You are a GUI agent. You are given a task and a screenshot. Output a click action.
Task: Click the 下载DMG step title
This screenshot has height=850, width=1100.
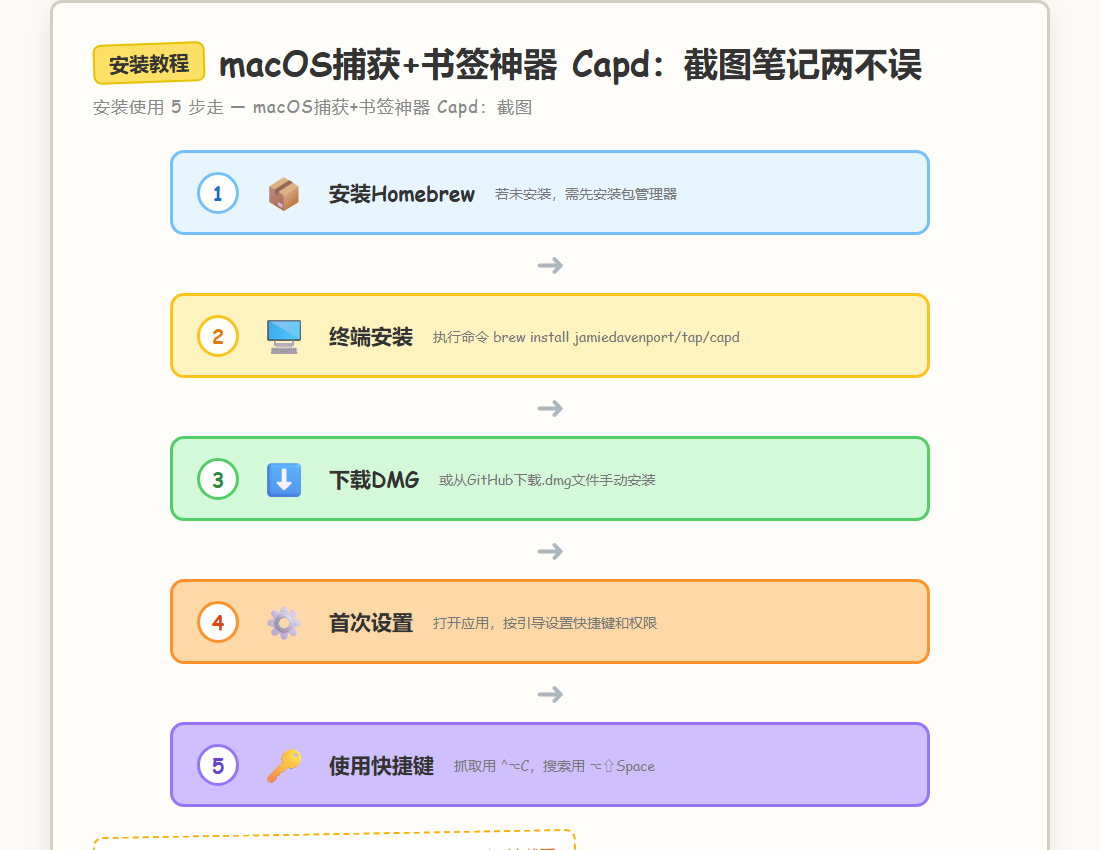(374, 480)
